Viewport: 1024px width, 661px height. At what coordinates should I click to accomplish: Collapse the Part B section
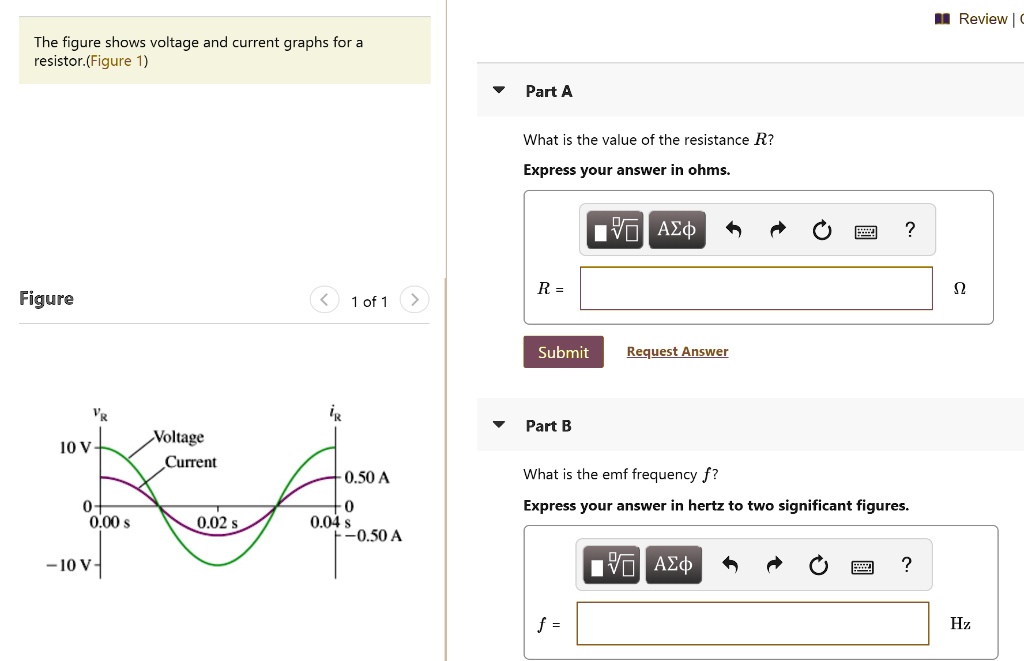(x=498, y=424)
